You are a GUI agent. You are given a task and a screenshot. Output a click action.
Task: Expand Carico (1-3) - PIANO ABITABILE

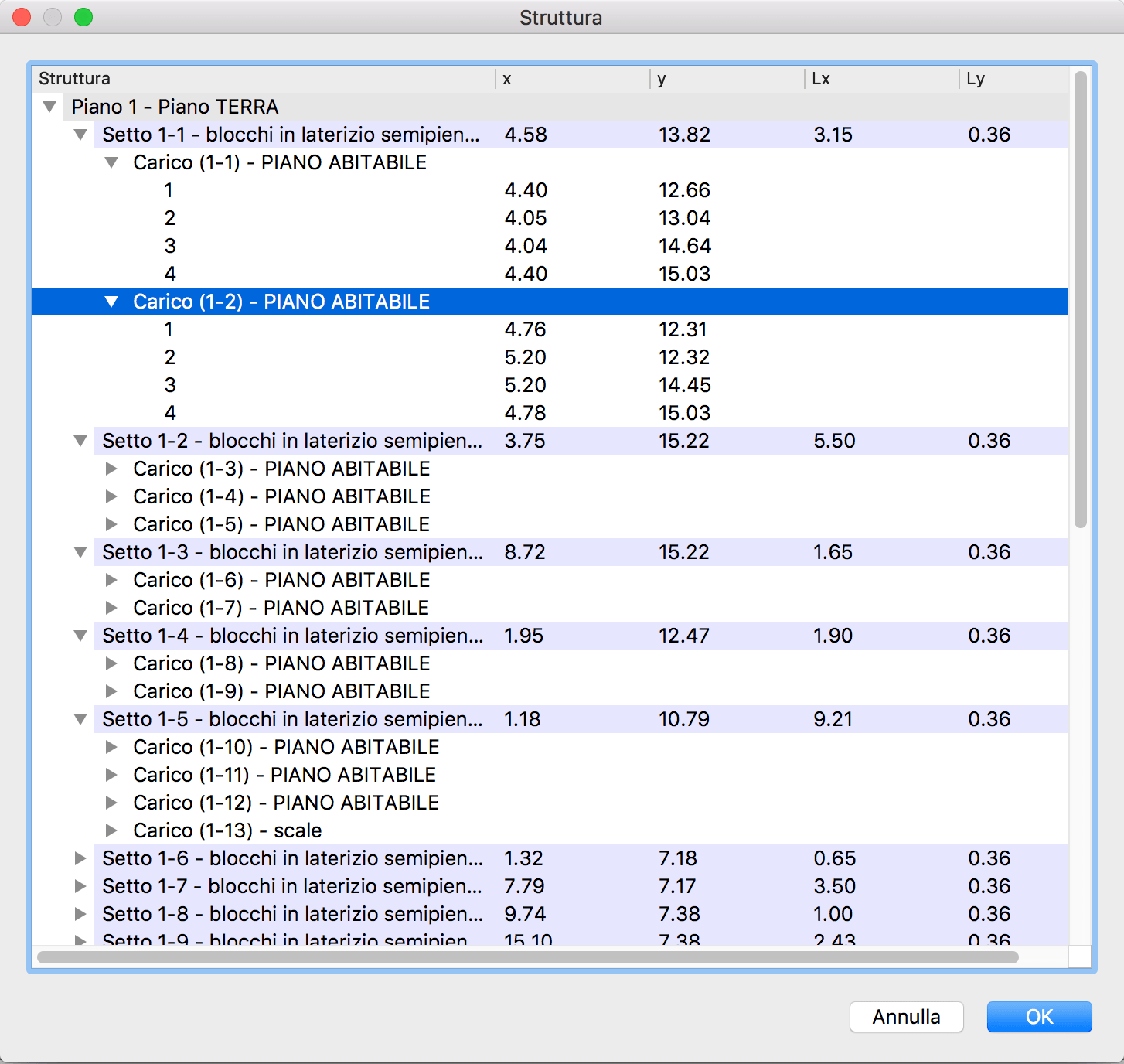click(111, 469)
